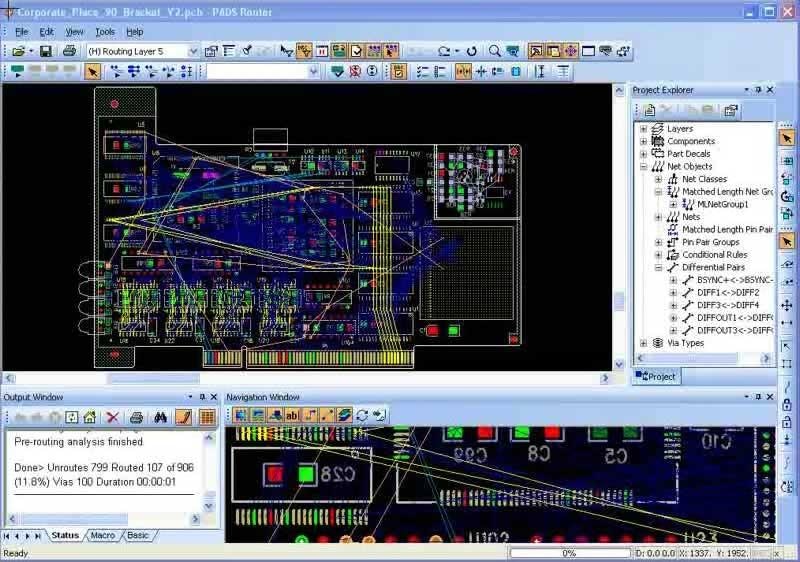The width and height of the screenshot is (800, 562).
Task: Start autorouting with the green play icon
Action: click(17, 71)
